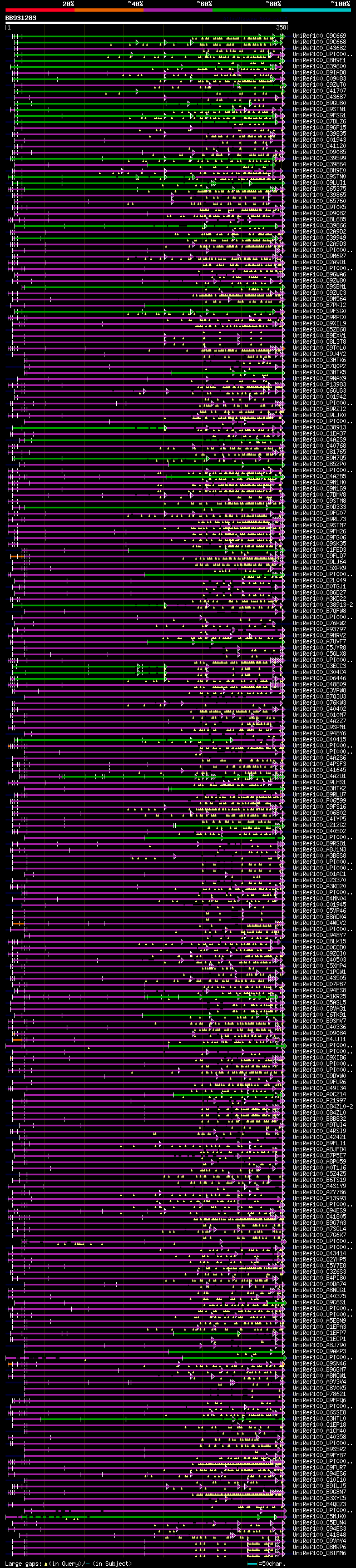Screen dimensions: 356x1568
Task: Click the purple ~60% identity legend segment
Action: pos(179,11)
